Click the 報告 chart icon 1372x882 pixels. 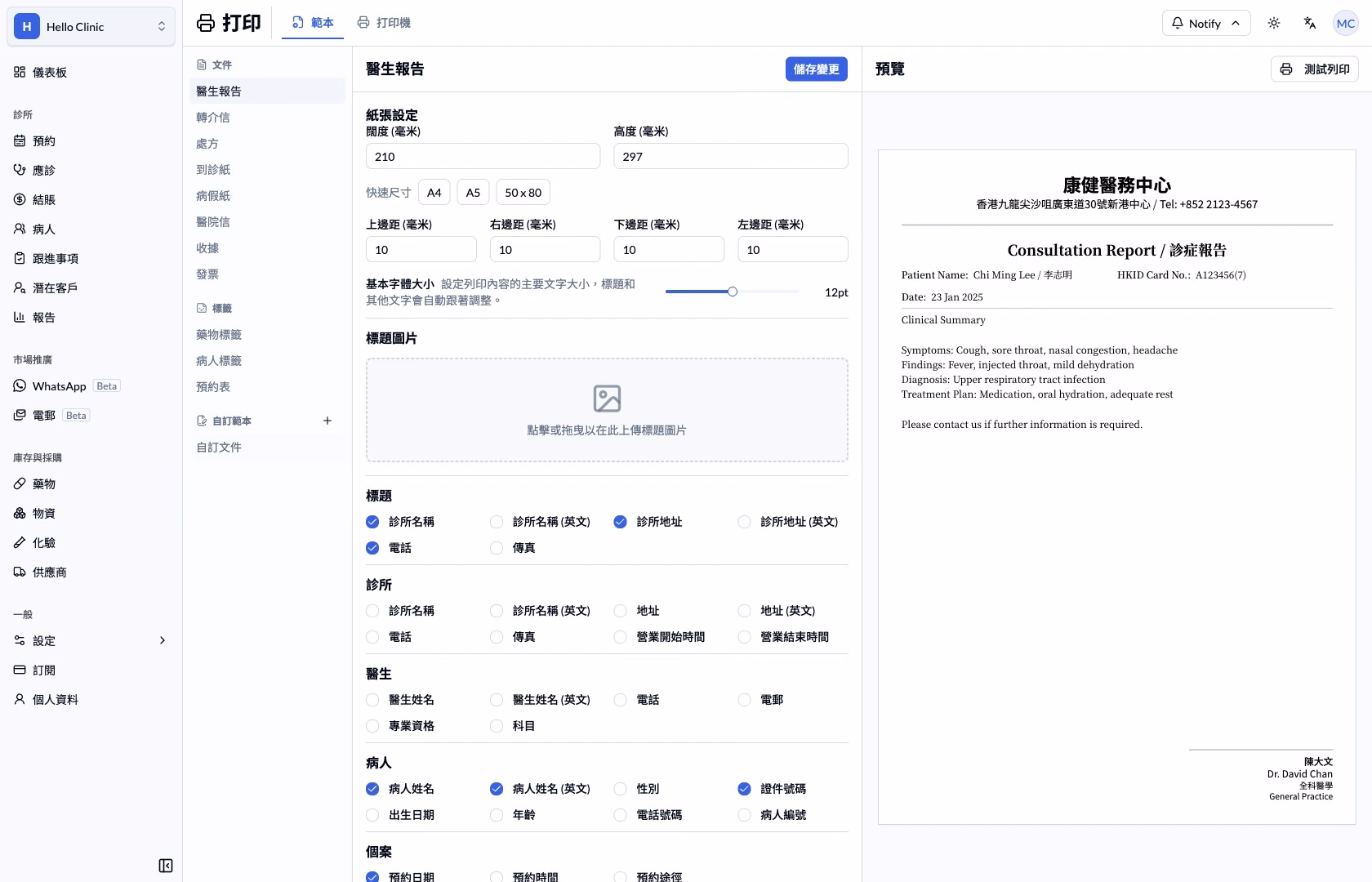point(20,317)
